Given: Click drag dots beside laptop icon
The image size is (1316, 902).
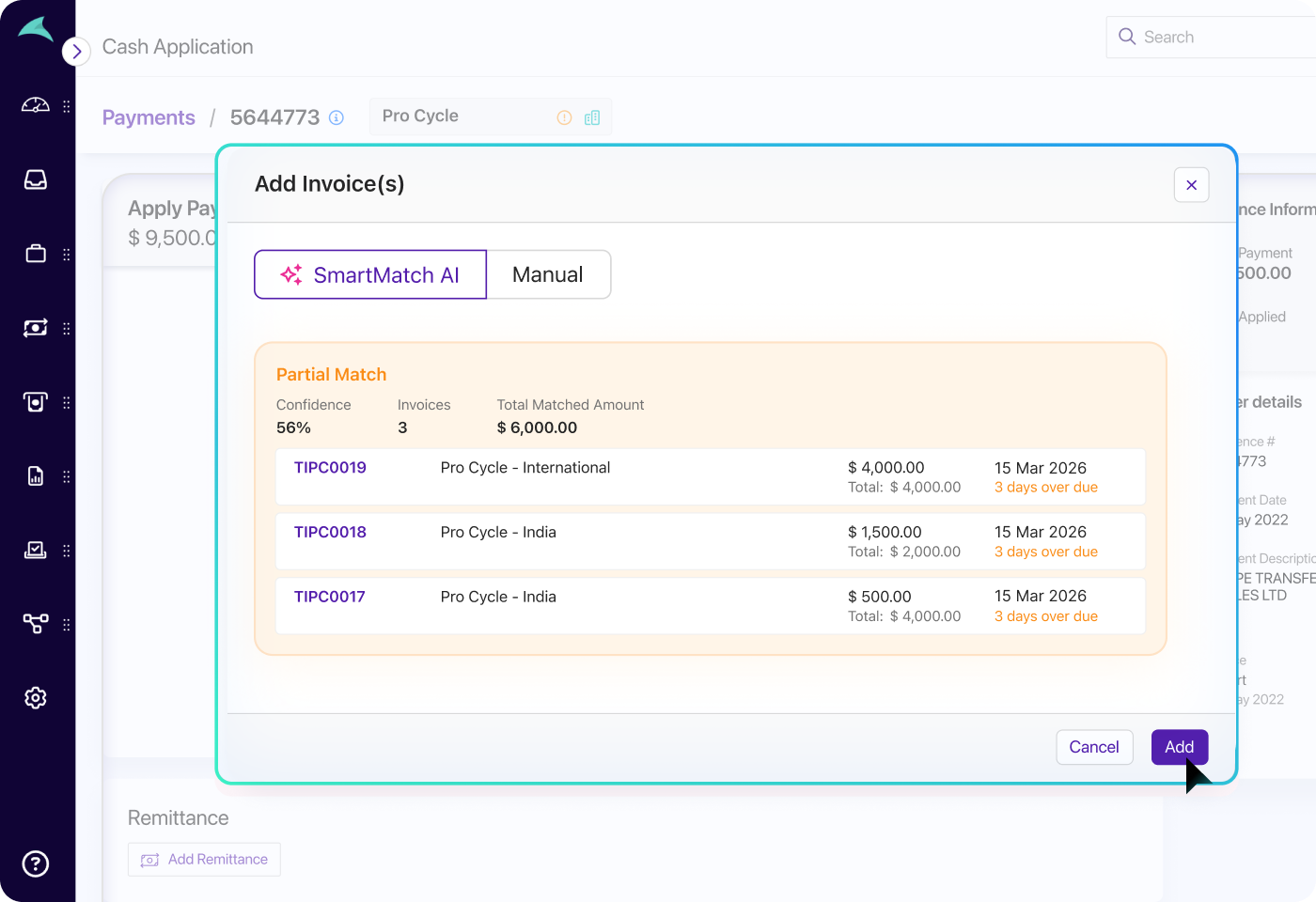Looking at the screenshot, I should click(67, 551).
